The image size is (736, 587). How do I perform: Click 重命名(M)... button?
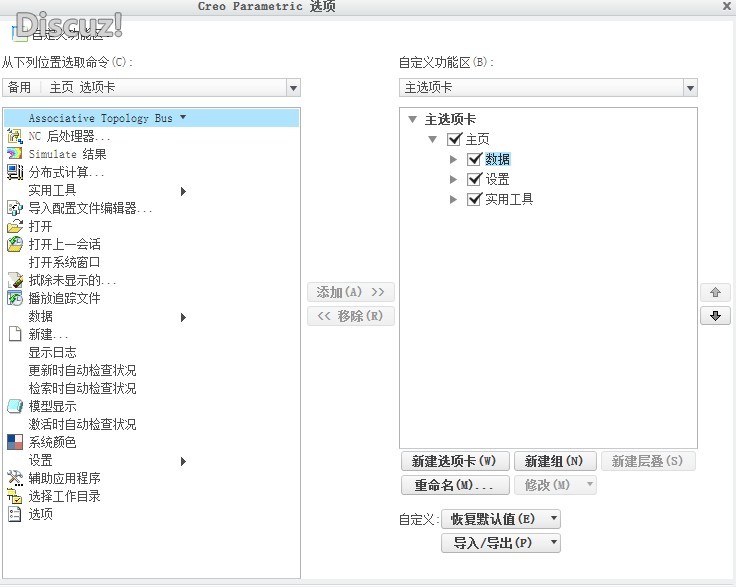click(455, 485)
